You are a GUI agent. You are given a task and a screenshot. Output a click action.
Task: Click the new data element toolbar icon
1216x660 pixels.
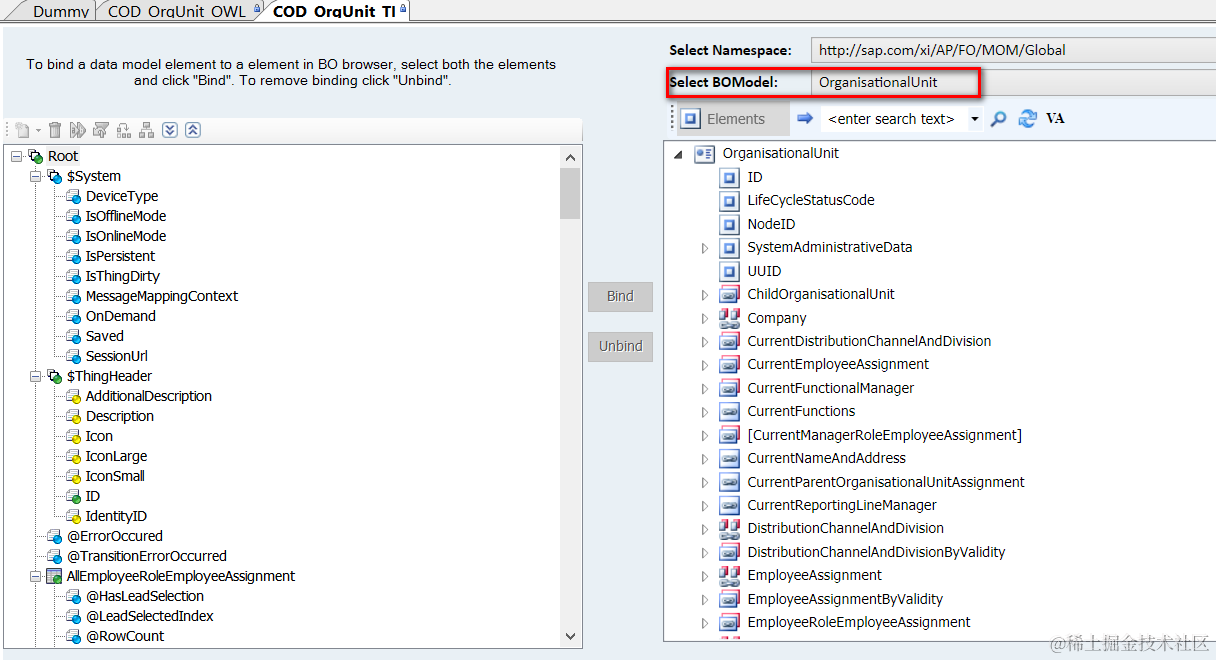(x=22, y=130)
